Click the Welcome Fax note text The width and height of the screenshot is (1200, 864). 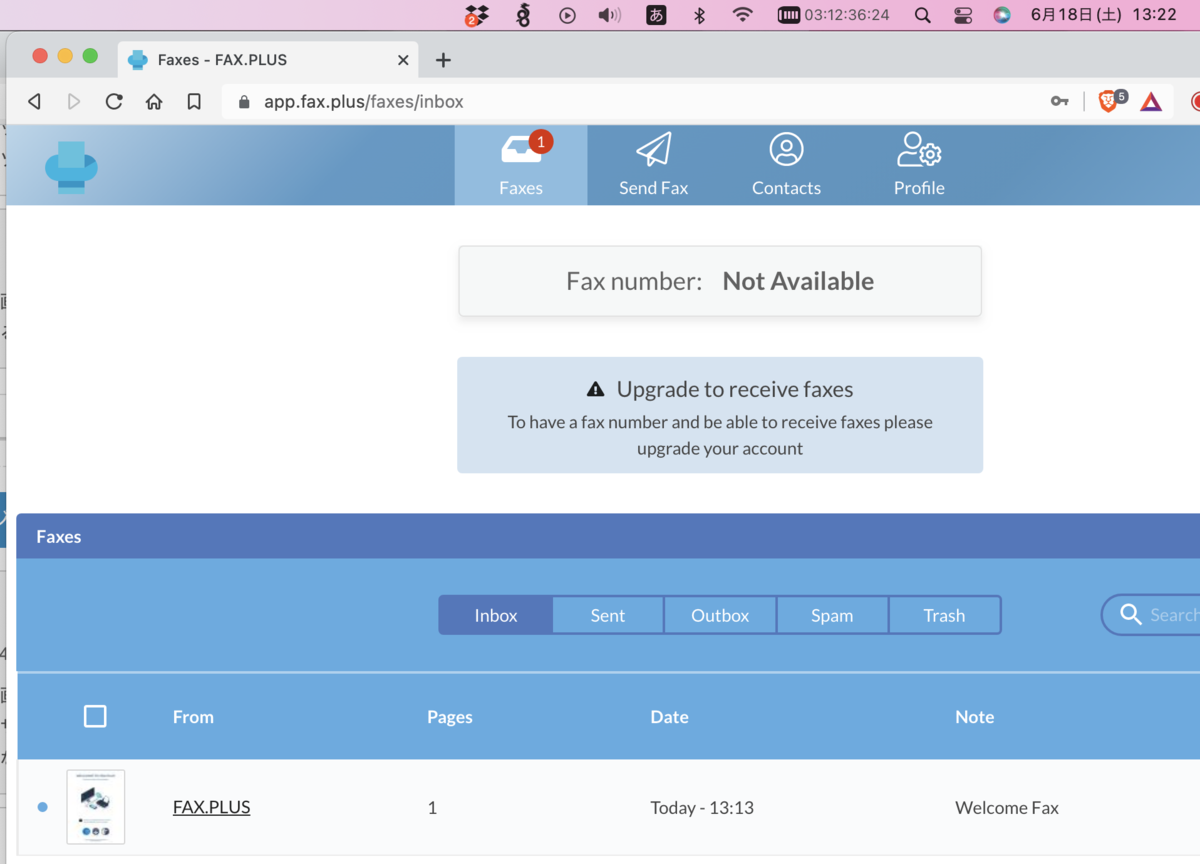(x=1007, y=807)
